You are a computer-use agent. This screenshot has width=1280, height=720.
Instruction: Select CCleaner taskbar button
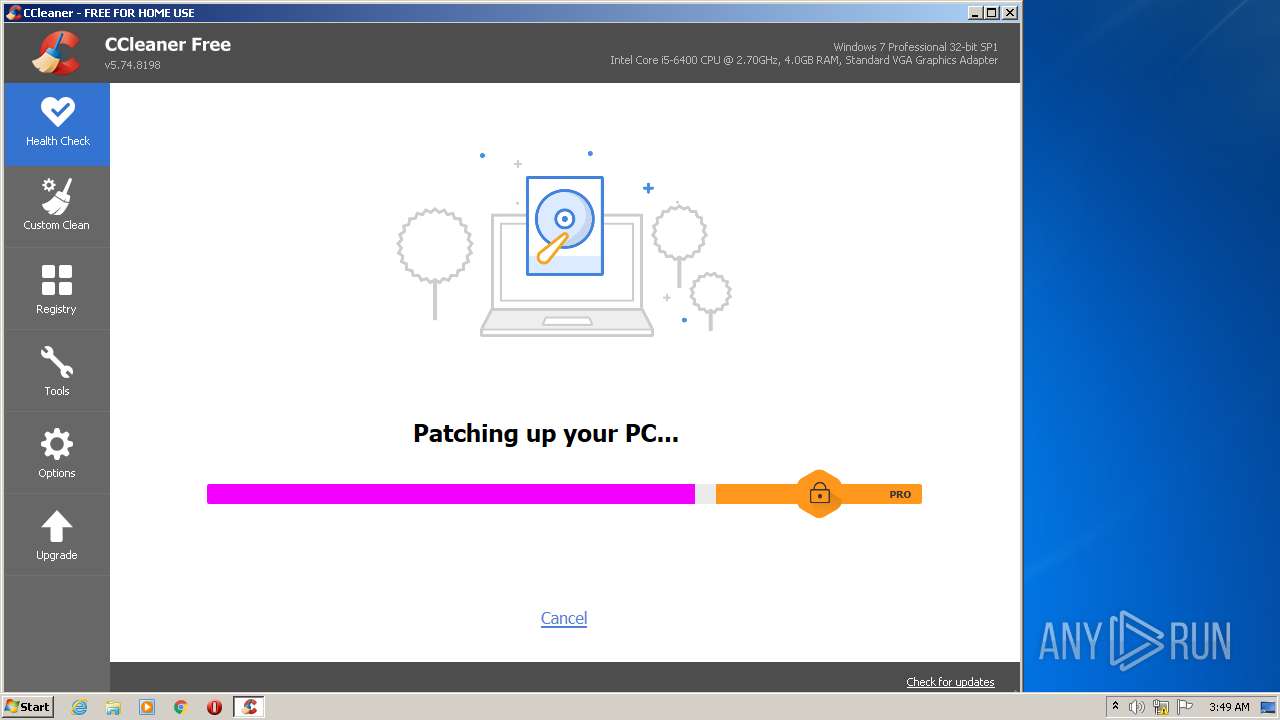(x=249, y=707)
